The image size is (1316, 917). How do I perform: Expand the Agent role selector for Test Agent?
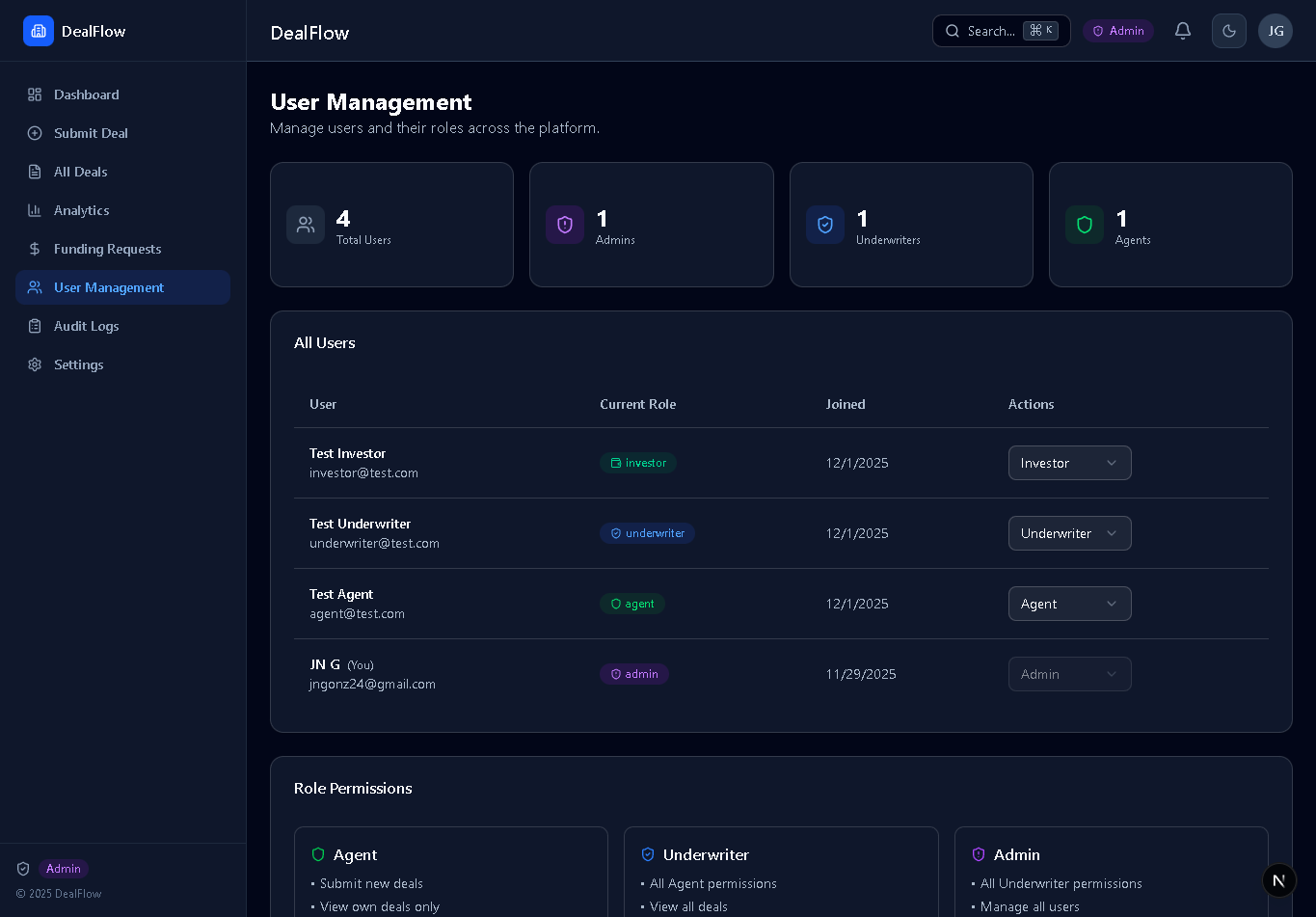(x=1069, y=604)
